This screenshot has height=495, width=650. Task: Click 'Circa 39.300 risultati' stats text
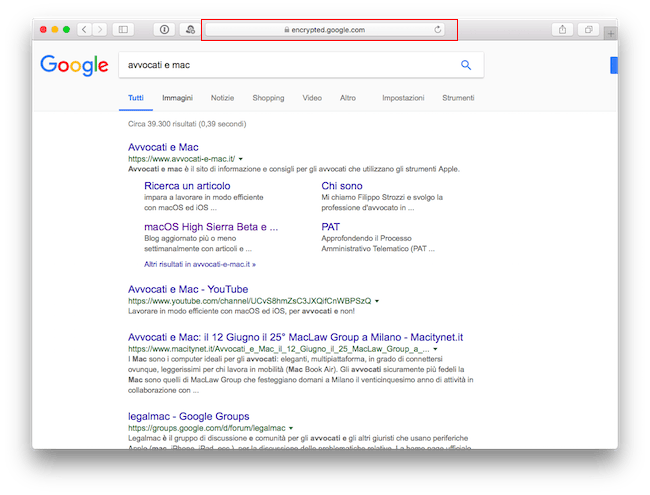[187, 124]
